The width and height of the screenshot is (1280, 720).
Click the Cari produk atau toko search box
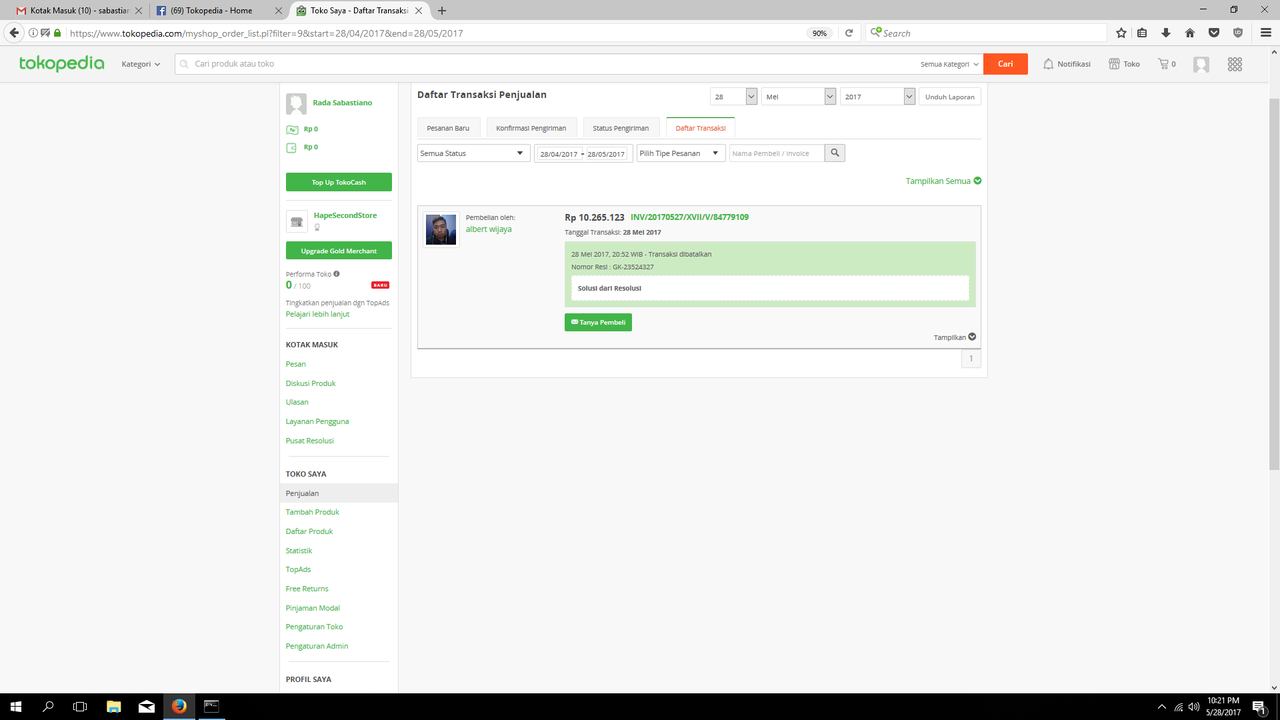click(x=547, y=64)
